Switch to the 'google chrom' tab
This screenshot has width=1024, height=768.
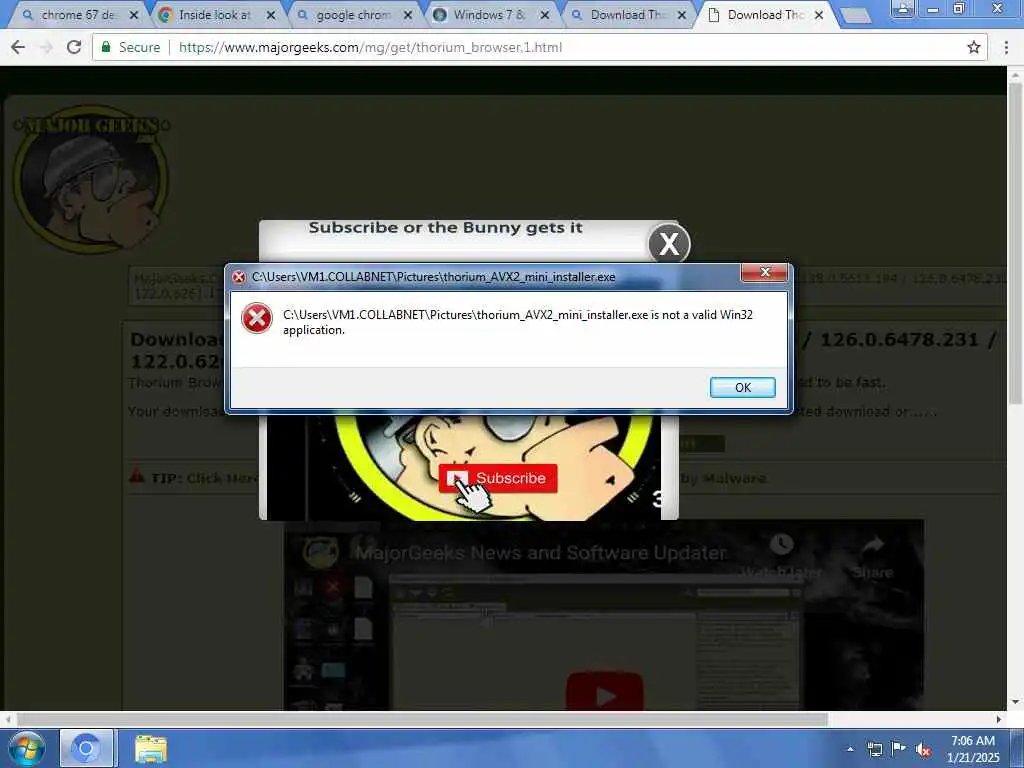coord(353,14)
